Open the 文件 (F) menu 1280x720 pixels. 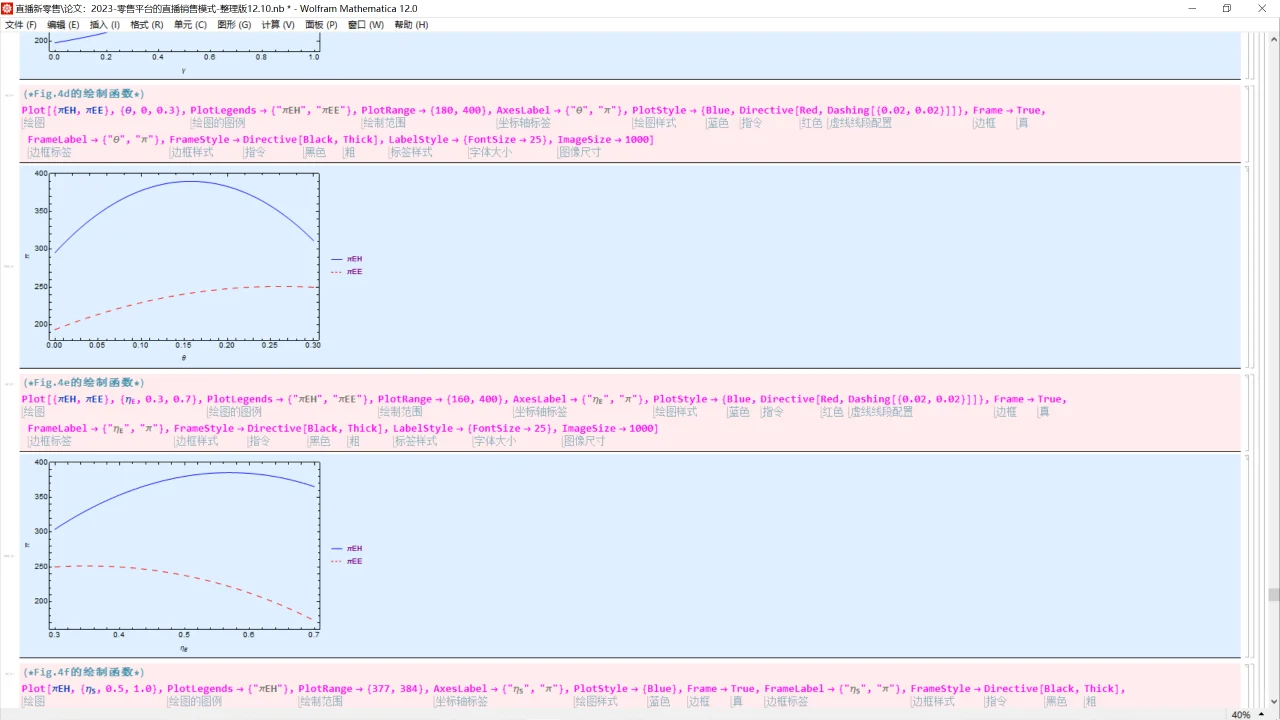(x=21, y=25)
